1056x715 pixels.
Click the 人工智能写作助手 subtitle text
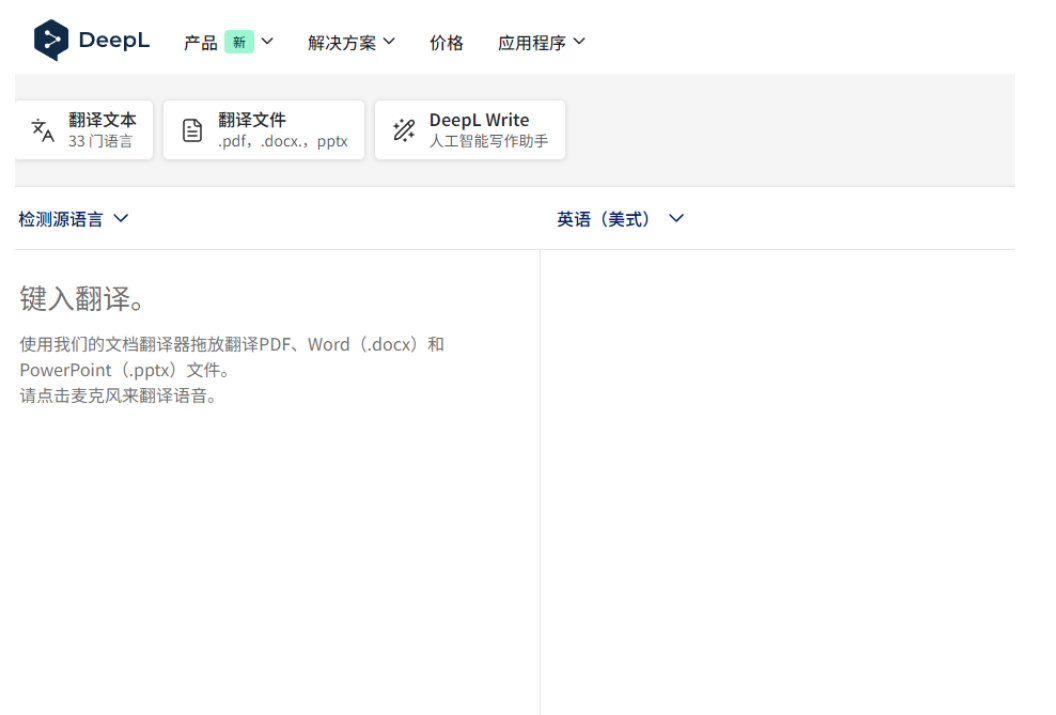coord(489,141)
